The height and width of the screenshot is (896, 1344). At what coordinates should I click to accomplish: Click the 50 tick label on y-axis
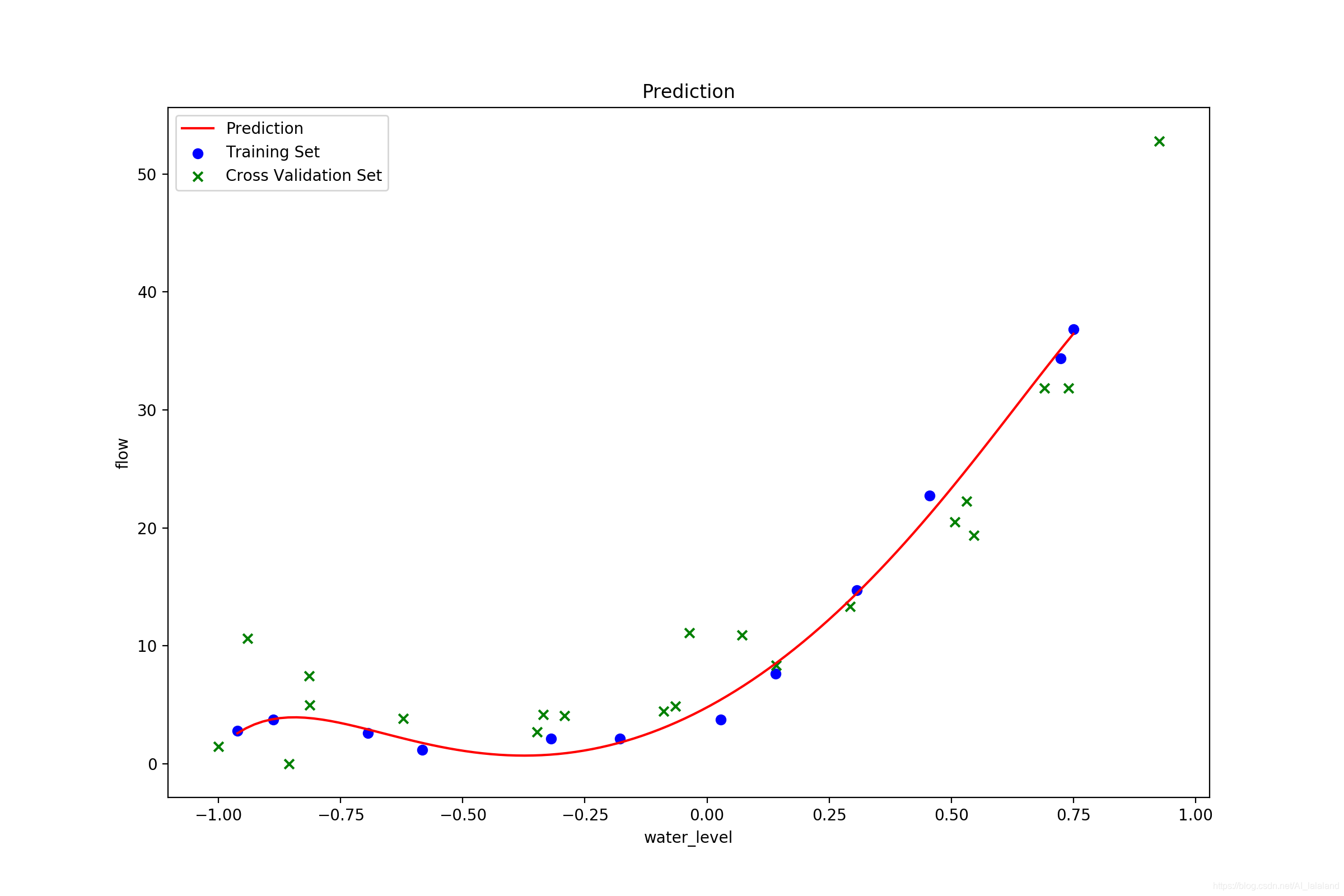147,175
